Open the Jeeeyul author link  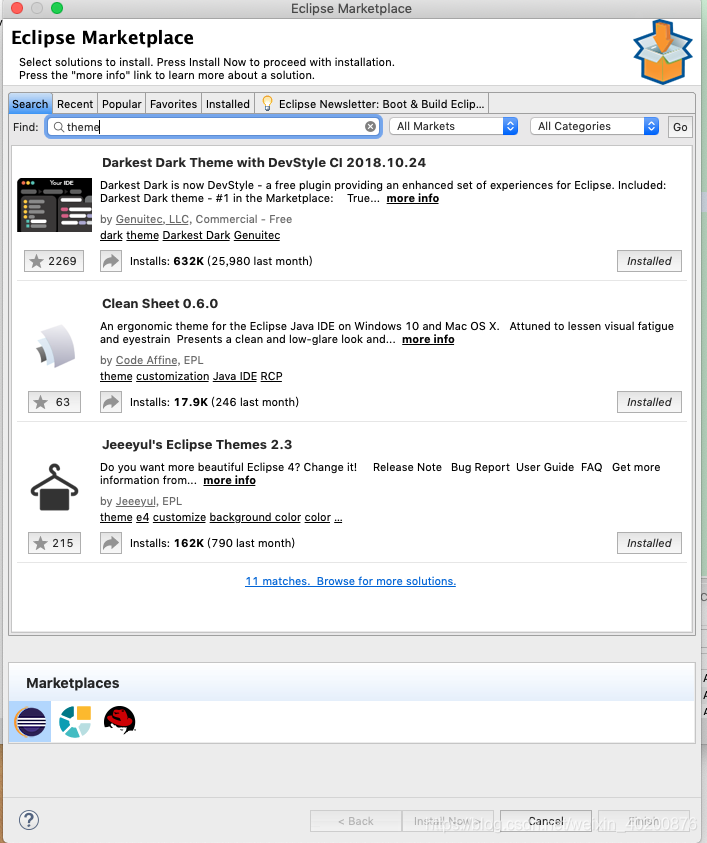pos(135,501)
